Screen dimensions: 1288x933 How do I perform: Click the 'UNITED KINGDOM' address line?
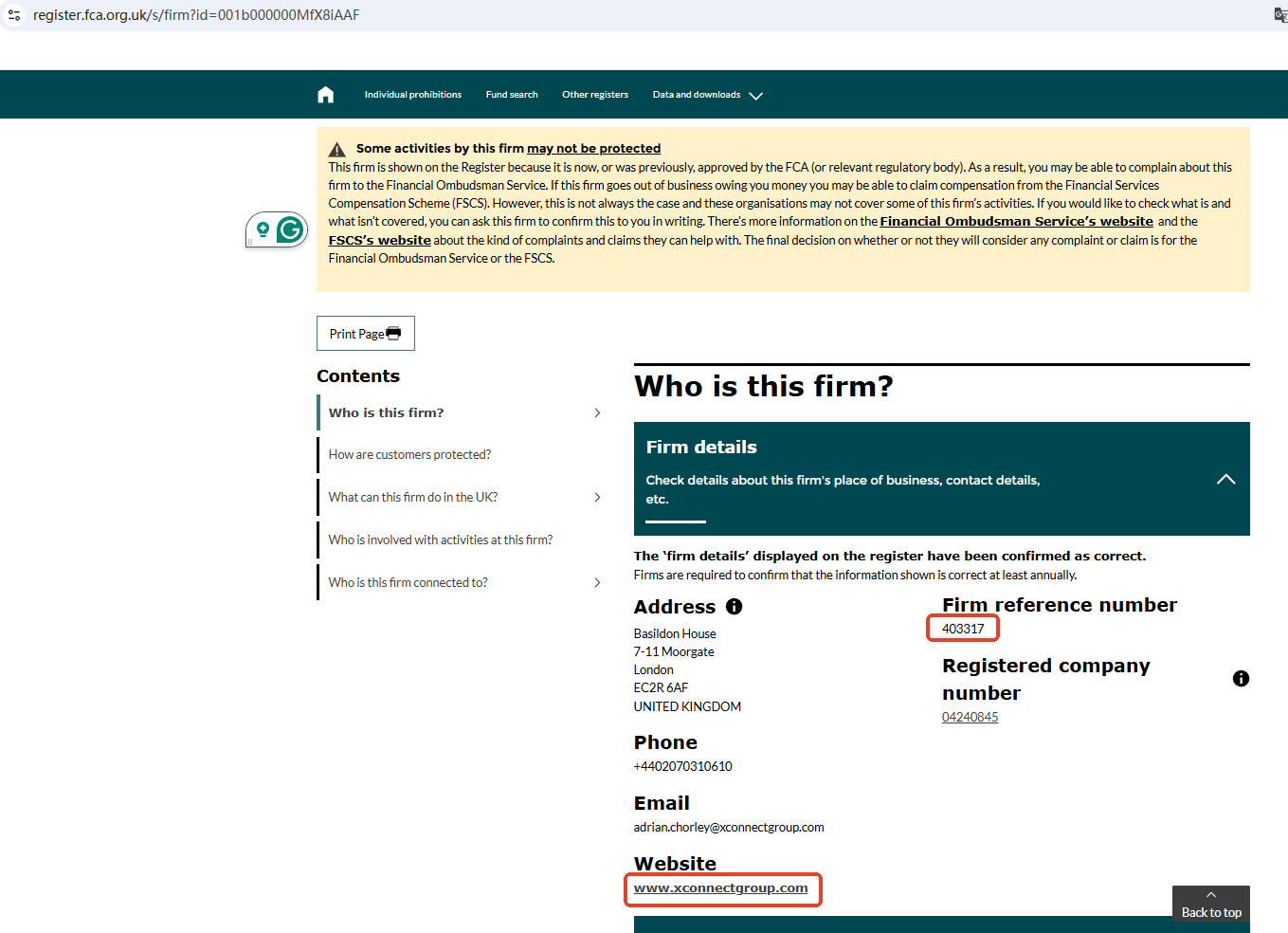688,706
